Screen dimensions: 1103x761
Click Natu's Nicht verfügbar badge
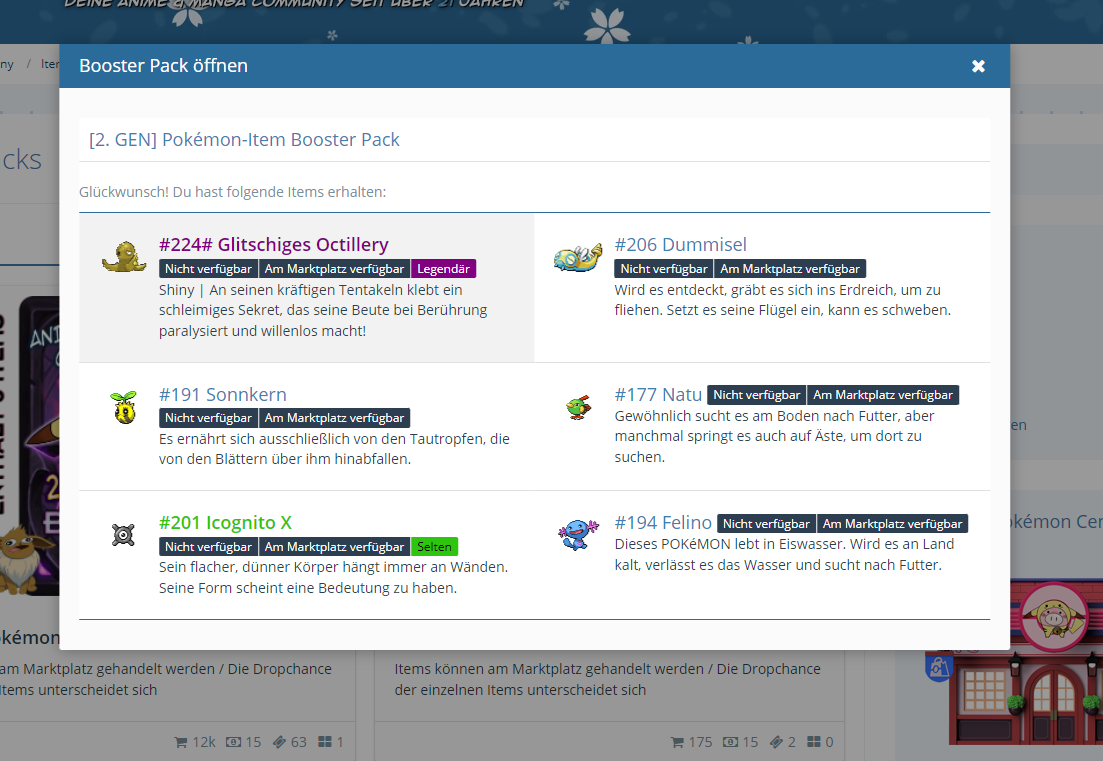[756, 395]
